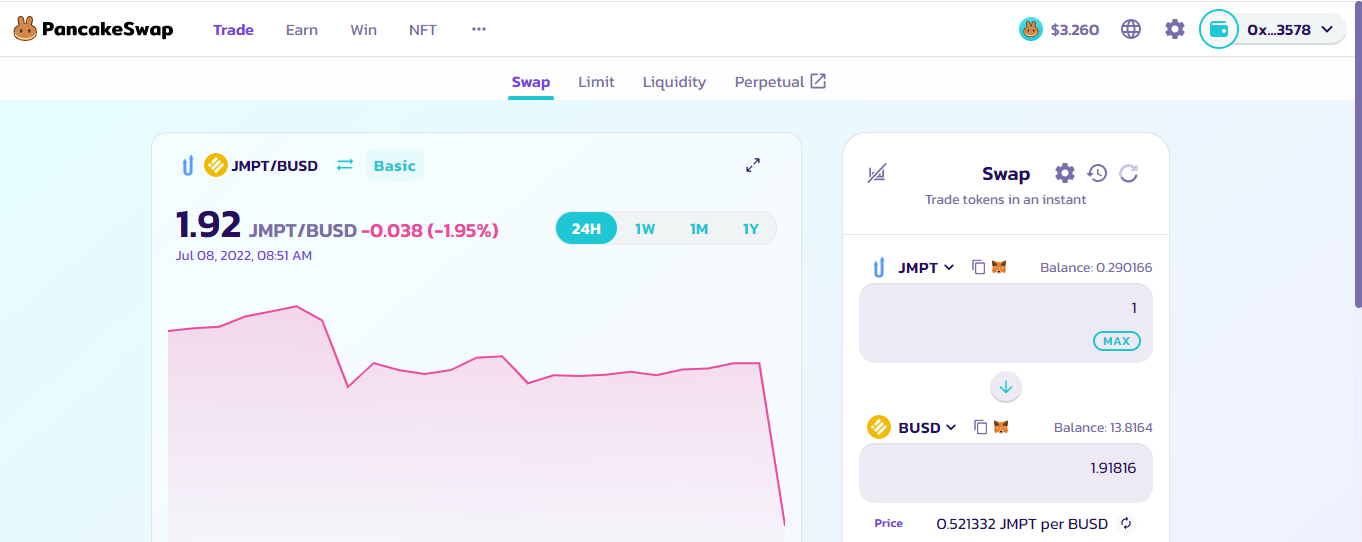Click the 0.521332 JMPT per BUSD price
The width and height of the screenshot is (1362, 542).
pos(1022,523)
